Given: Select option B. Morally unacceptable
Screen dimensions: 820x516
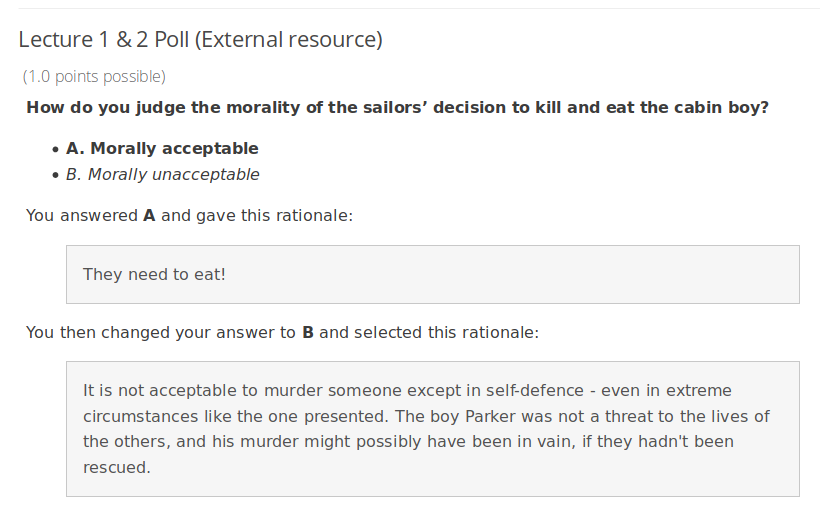Looking at the screenshot, I should [x=163, y=174].
